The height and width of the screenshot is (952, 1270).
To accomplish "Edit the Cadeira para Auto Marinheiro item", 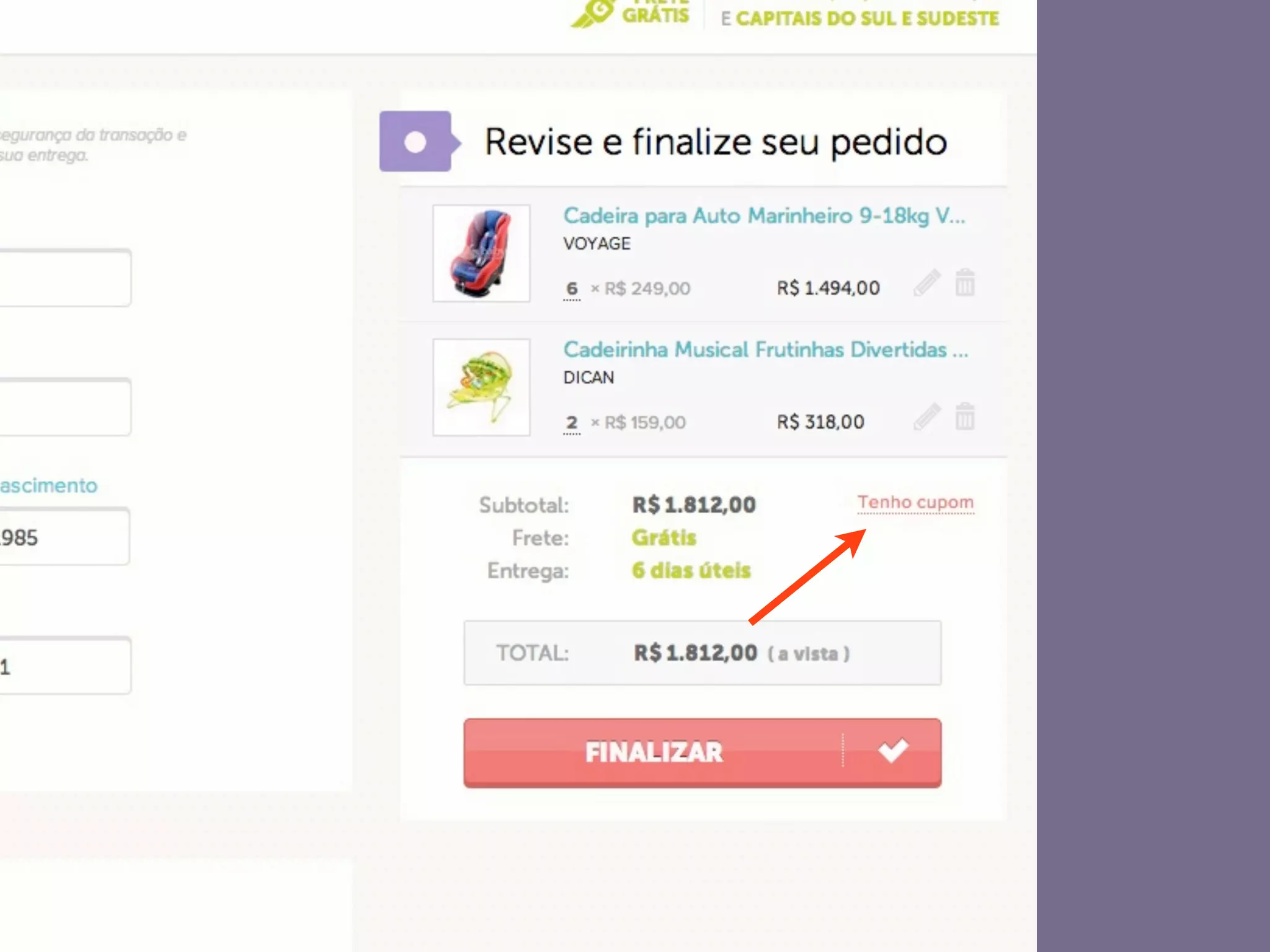I will [927, 283].
